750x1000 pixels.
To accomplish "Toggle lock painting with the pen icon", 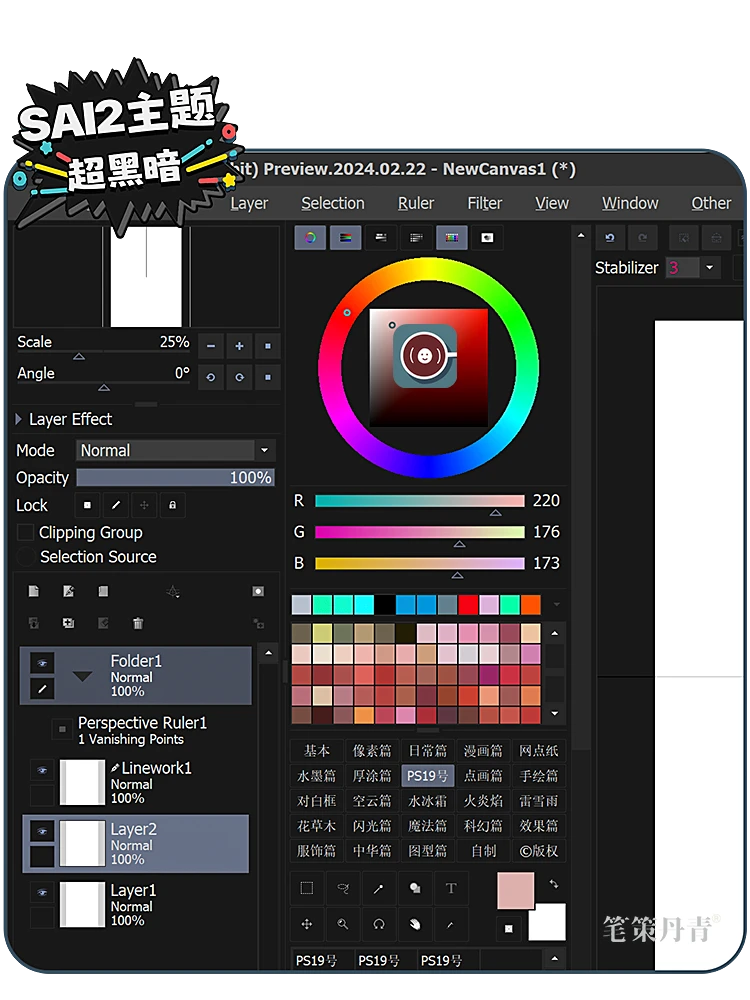I will click(x=116, y=505).
